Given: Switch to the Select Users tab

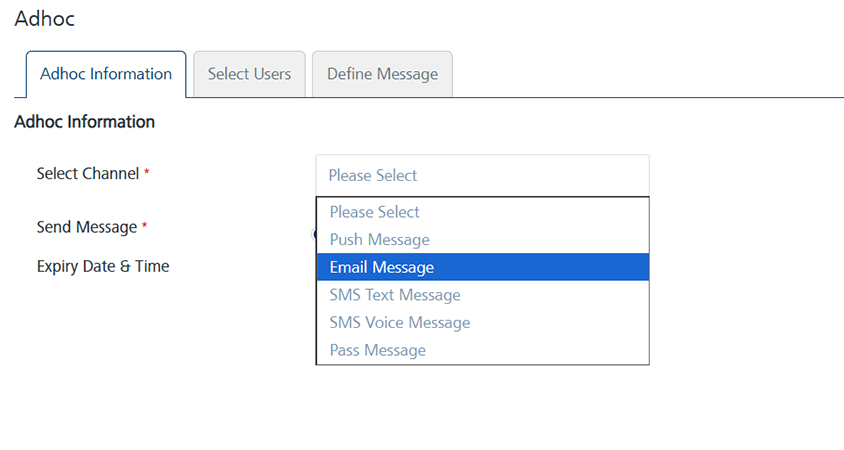Looking at the screenshot, I should [x=249, y=74].
